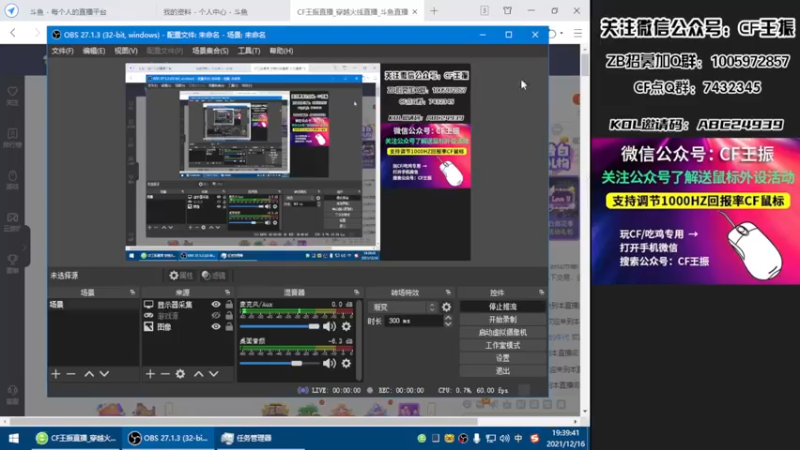Viewport: 800px width, 450px height.
Task: Pop out the 控件 dock panel
Action: tap(541, 292)
